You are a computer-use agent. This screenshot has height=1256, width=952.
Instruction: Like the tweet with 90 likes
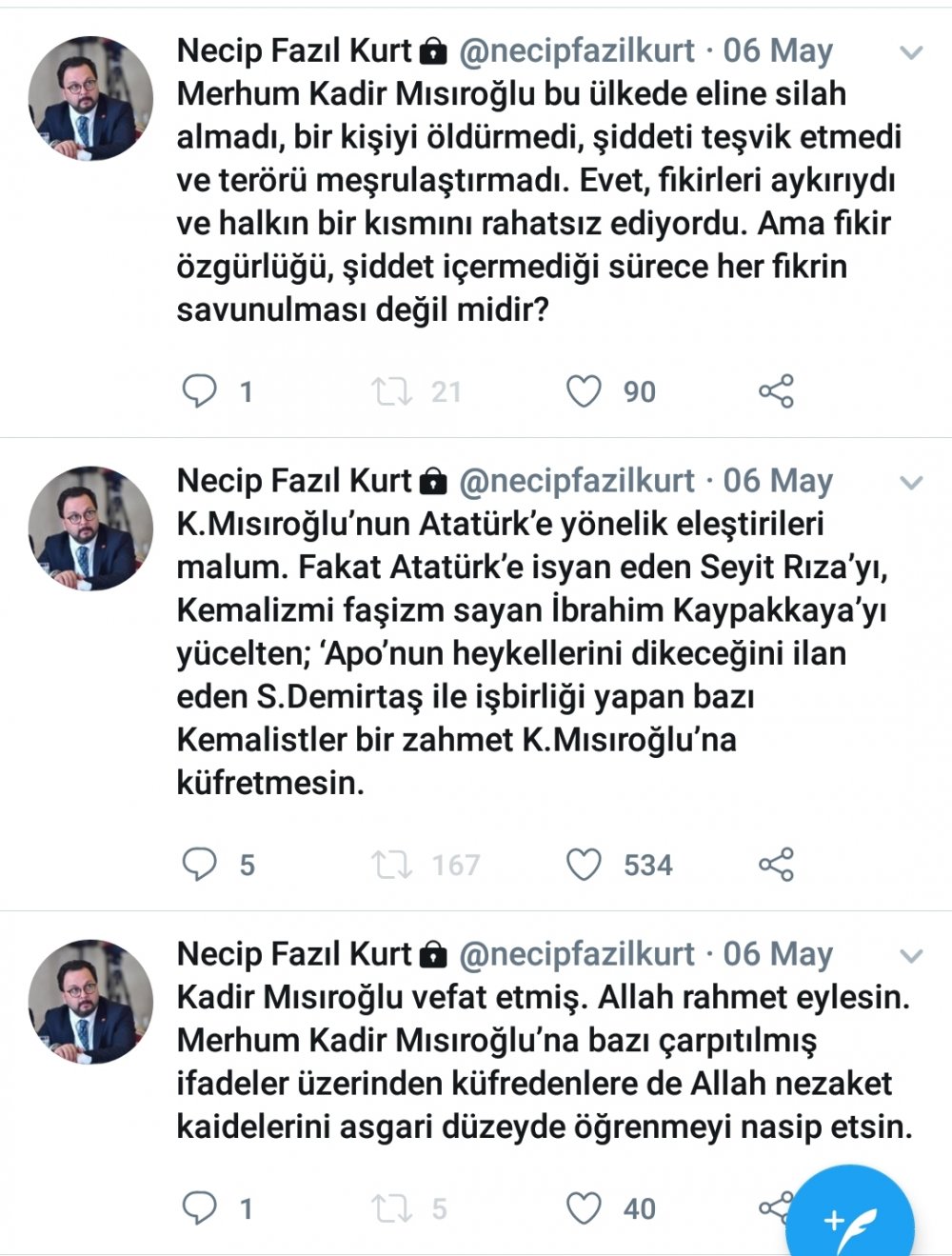pos(584,391)
